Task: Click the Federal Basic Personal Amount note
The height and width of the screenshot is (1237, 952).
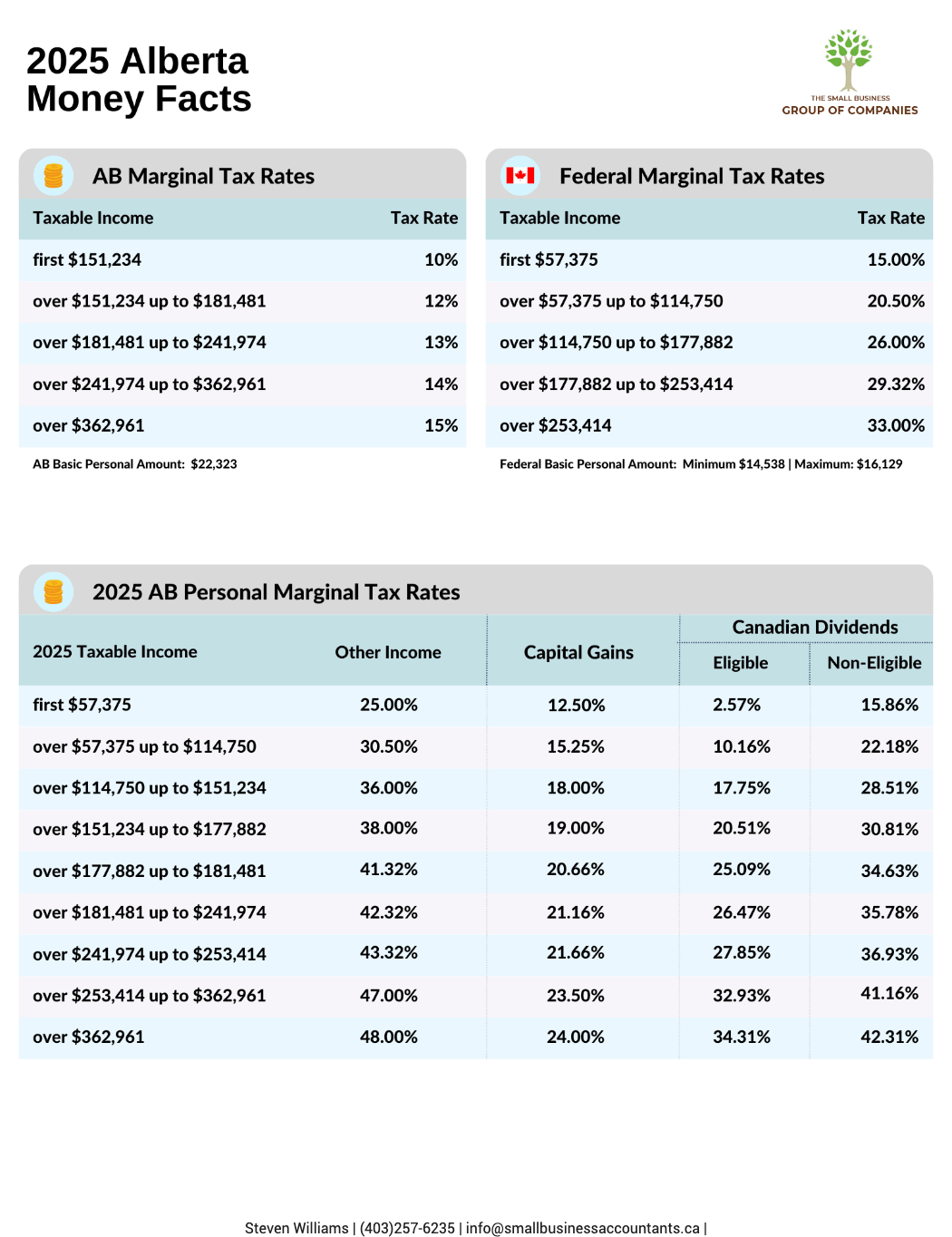Action: pos(701,464)
